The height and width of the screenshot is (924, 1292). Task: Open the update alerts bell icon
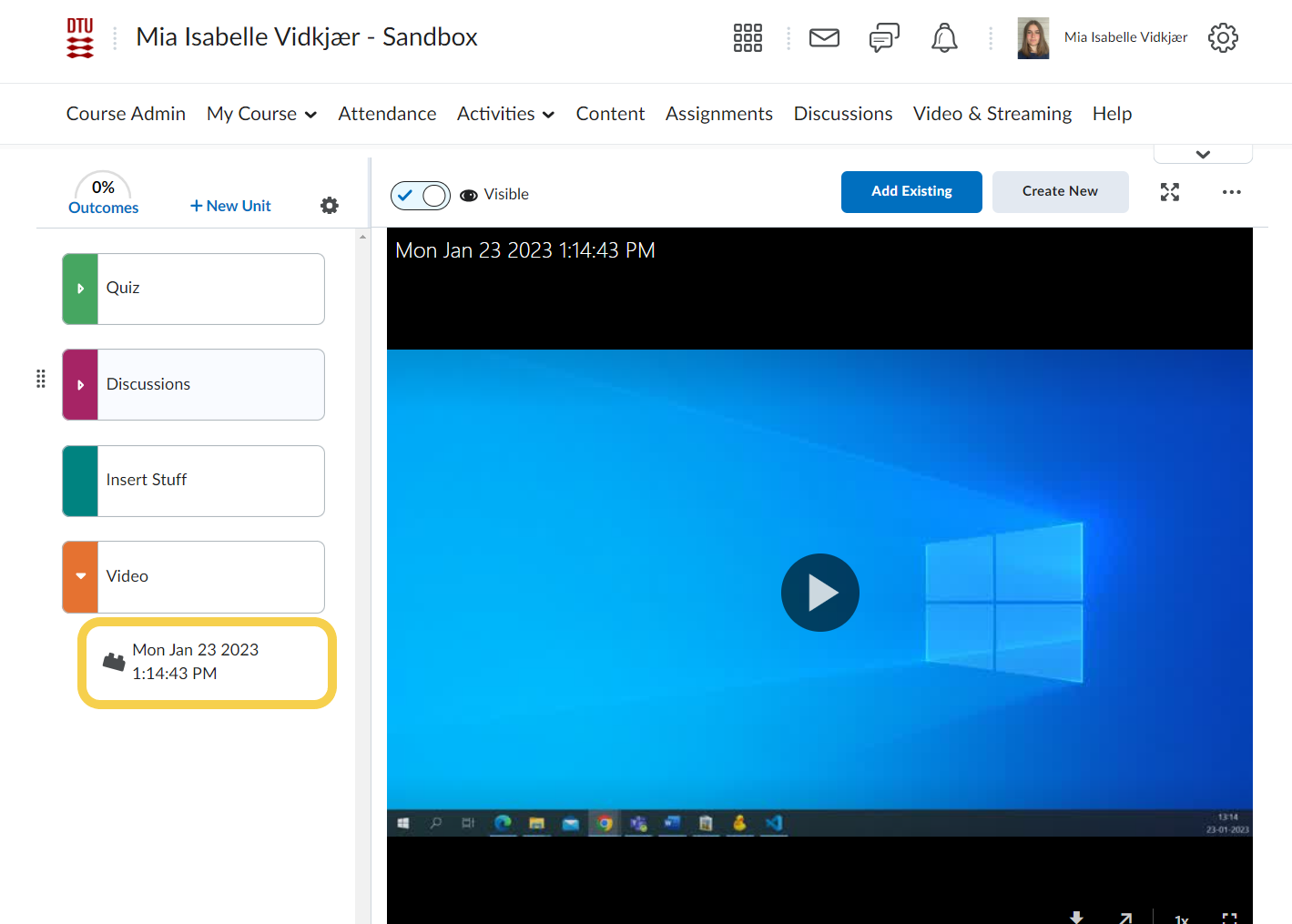[944, 37]
